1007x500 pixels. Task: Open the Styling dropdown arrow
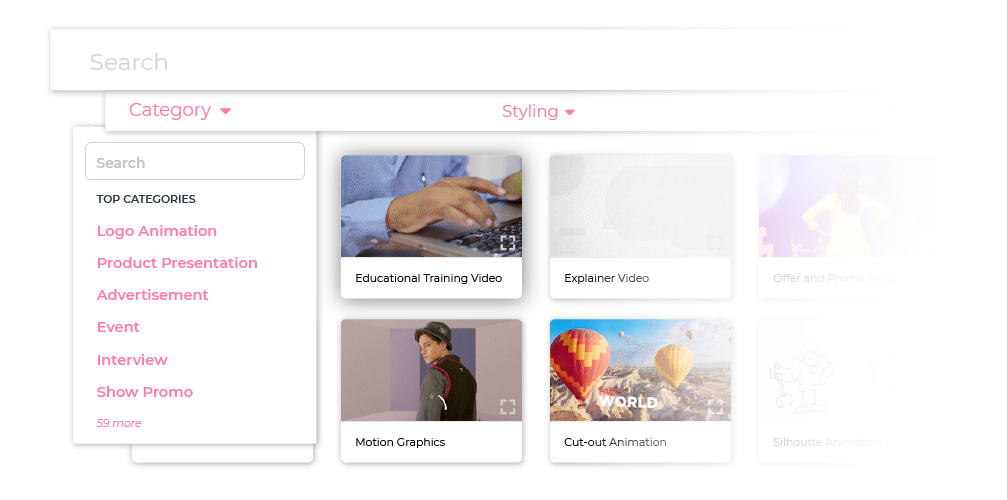570,113
